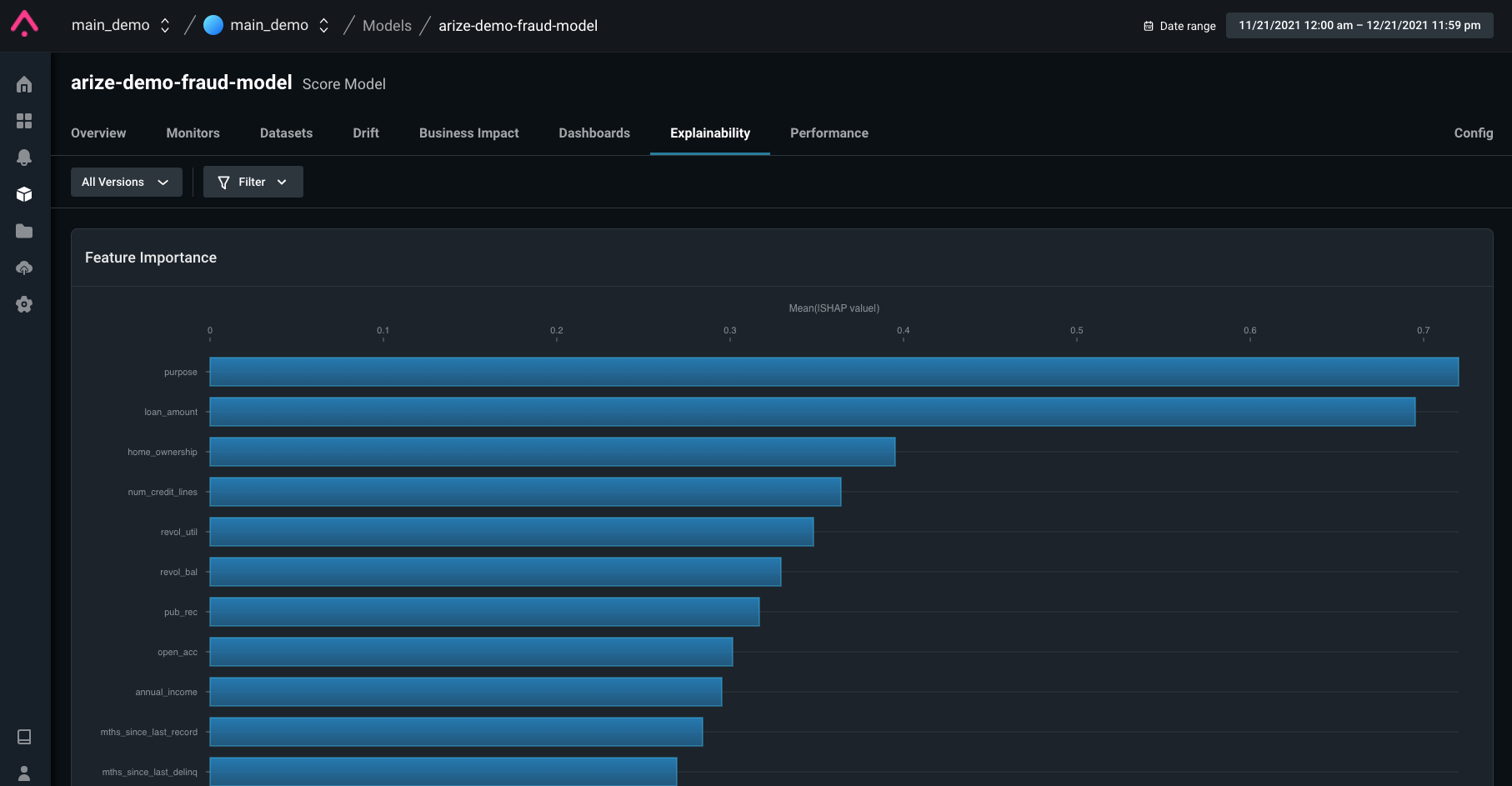Switch to the Overview tab
This screenshot has width=1512, height=786.
(98, 133)
